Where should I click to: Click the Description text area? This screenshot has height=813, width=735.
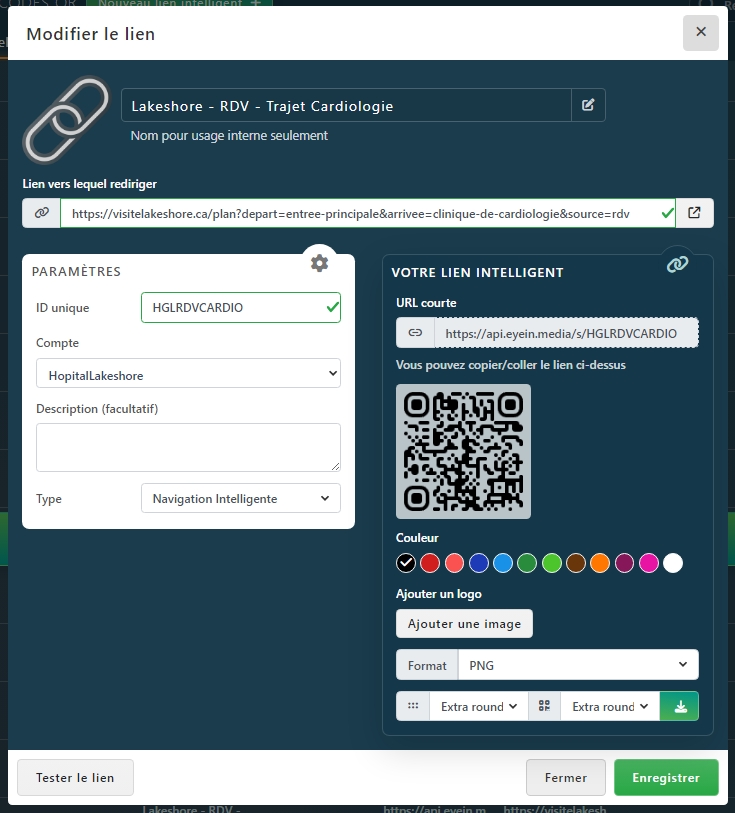(x=188, y=447)
